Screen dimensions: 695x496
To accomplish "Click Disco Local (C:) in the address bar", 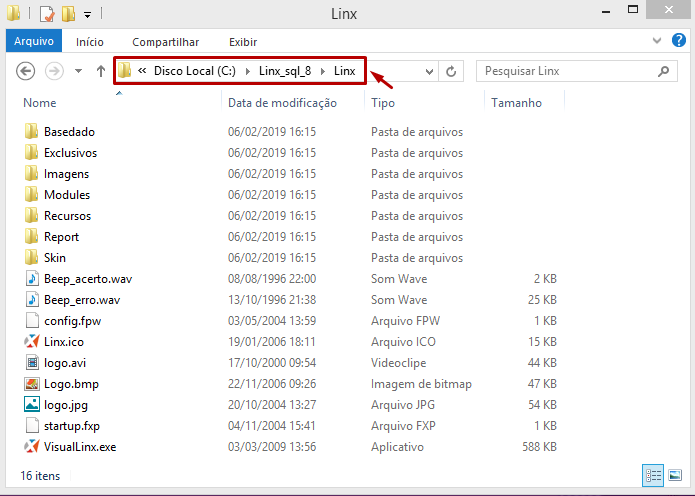I will (195, 71).
